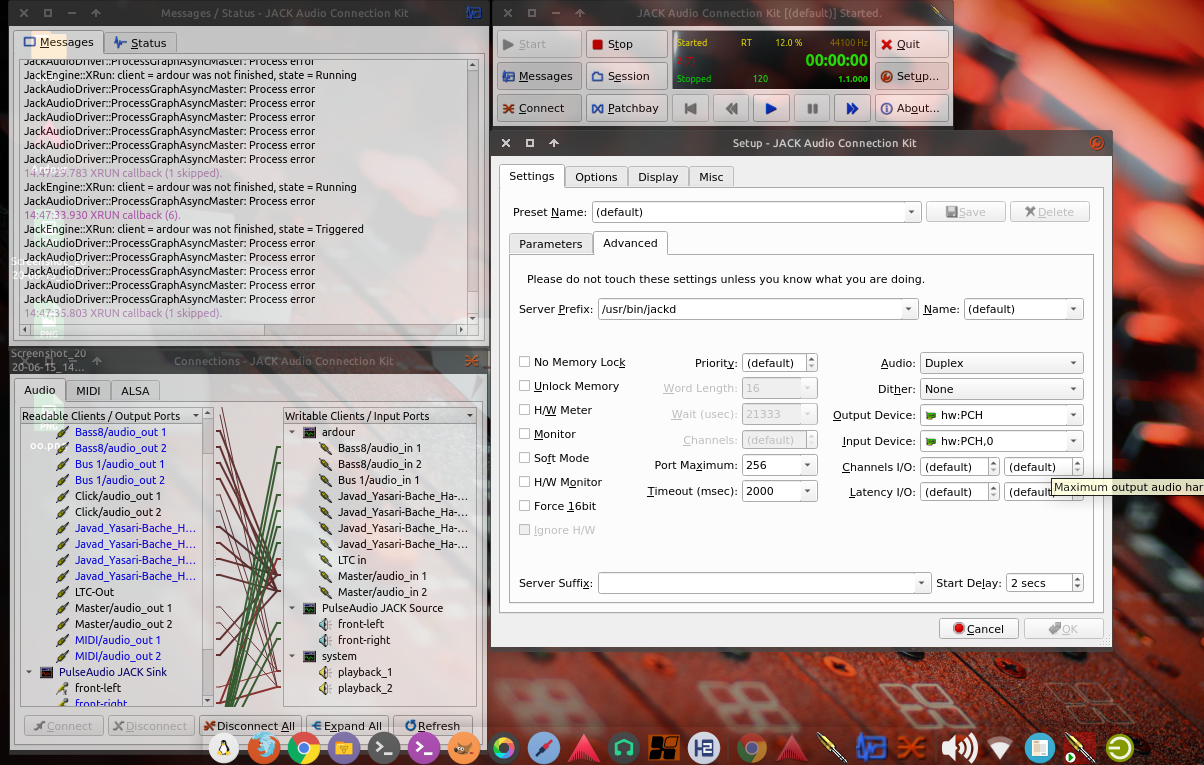Click the Server Suffix input field
The width and height of the screenshot is (1204, 765).
coord(757,583)
